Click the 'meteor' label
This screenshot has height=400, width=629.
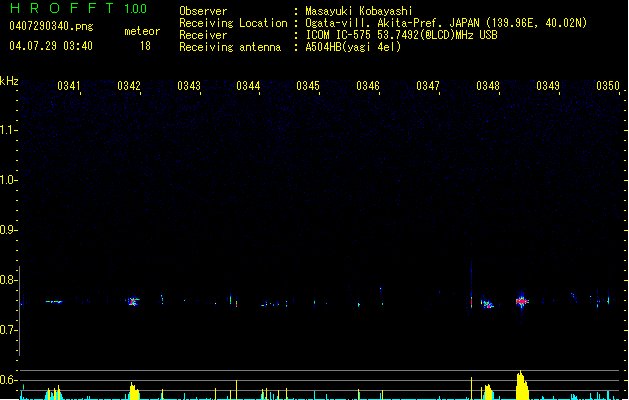click(142, 31)
